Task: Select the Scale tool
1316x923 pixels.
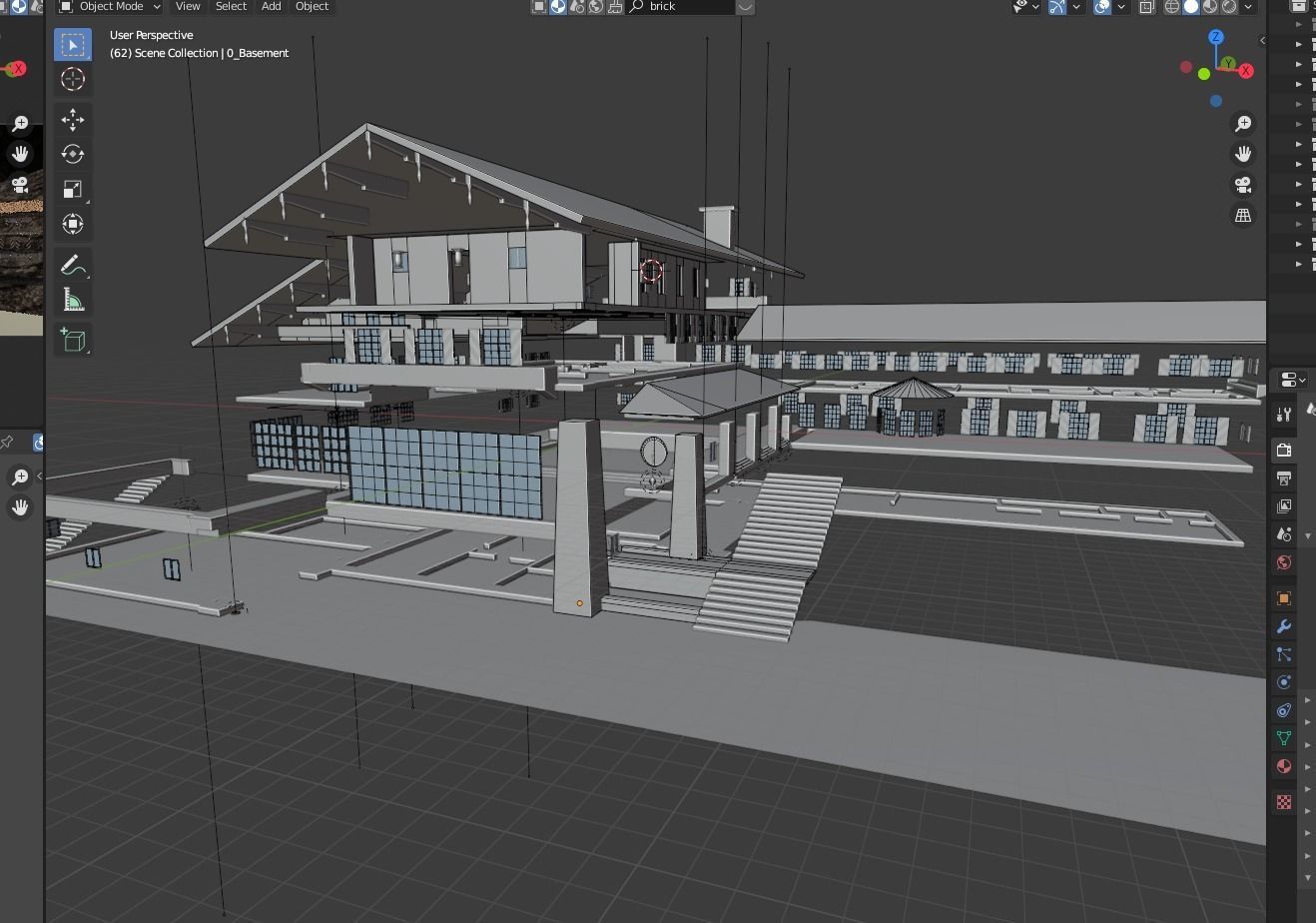Action: tap(73, 189)
